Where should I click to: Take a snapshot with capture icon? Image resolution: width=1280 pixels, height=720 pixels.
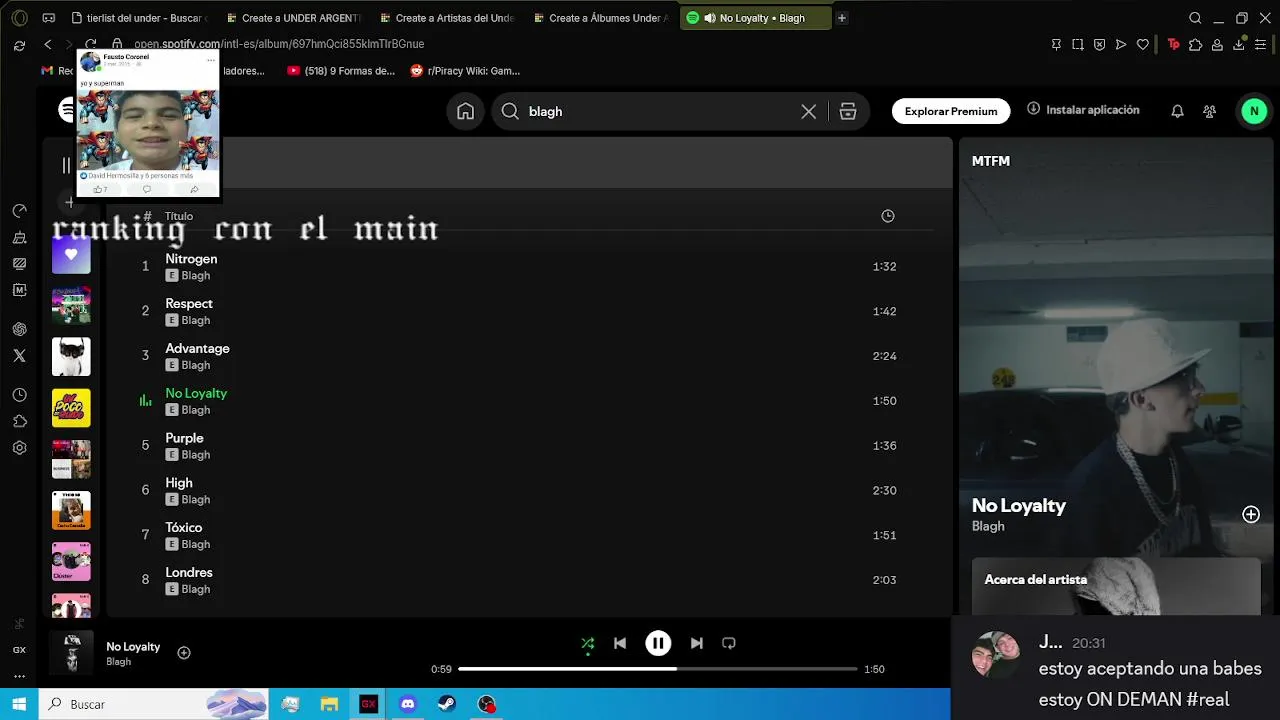(x=1078, y=44)
